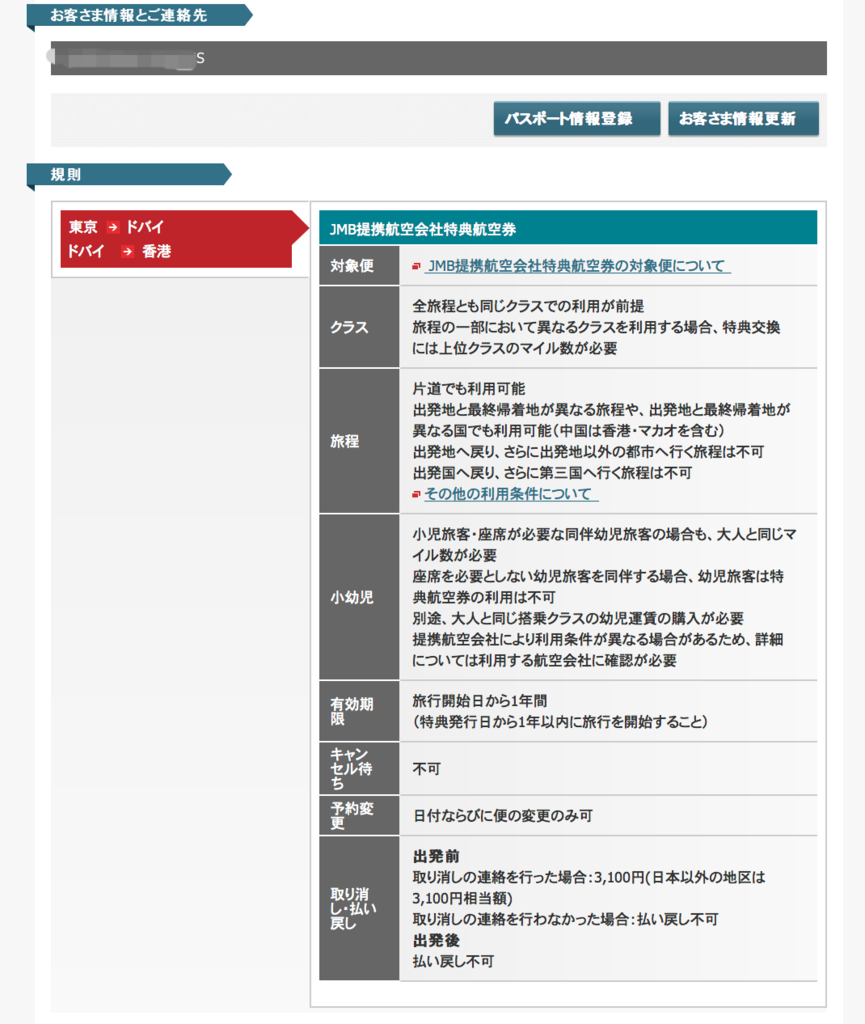Click the 予約変更 row label
Image resolution: width=865 pixels, height=1024 pixels.
(359, 816)
